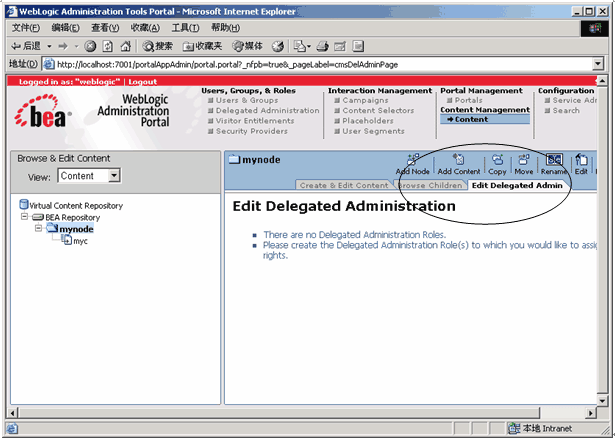Open the User Segments link
615x440 pixels.
(x=373, y=131)
